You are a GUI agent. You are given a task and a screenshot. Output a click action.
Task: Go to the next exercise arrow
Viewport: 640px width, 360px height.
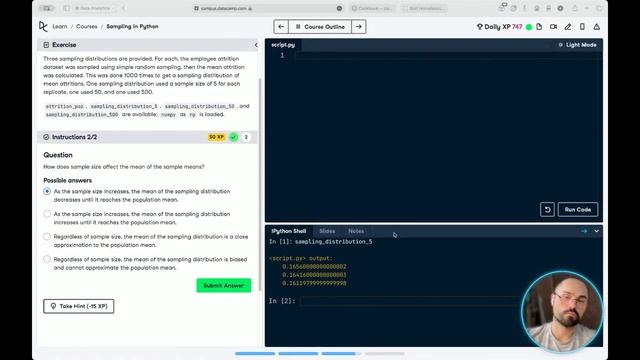coord(358,27)
